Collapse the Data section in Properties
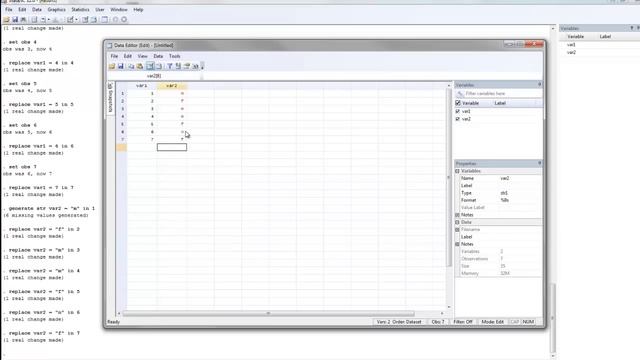This screenshot has width=640, height=360. 458,222
